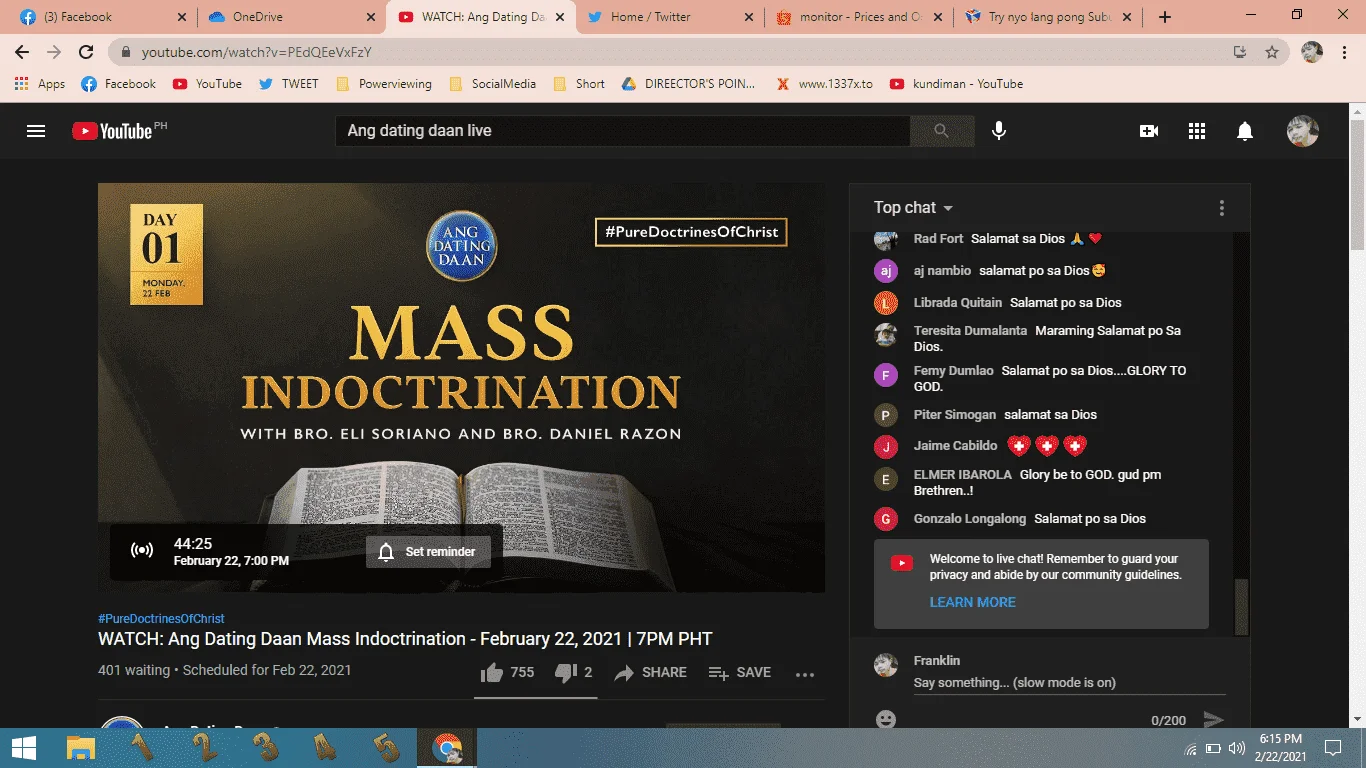The image size is (1366, 768).
Task: Open File Explorer from the taskbar
Action: coord(80,748)
